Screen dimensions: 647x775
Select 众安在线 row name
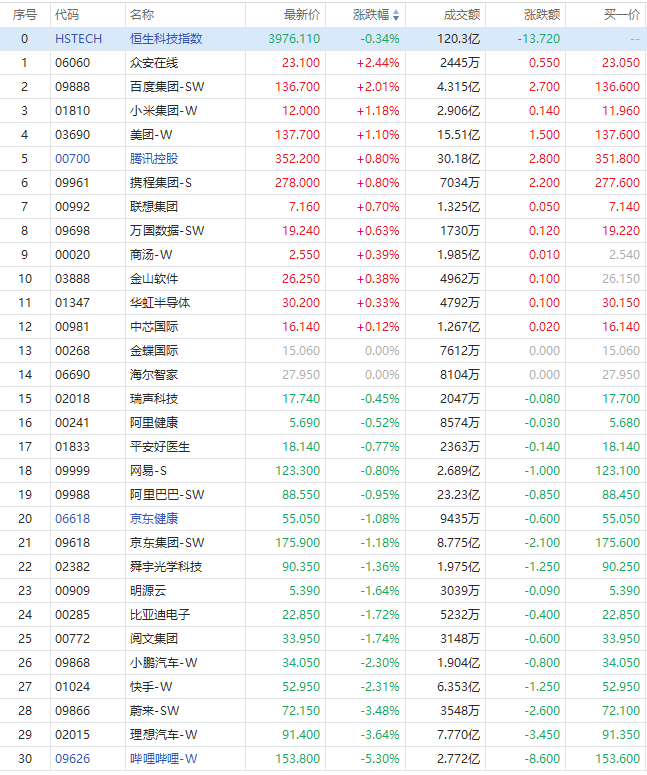pyautogui.click(x=154, y=63)
